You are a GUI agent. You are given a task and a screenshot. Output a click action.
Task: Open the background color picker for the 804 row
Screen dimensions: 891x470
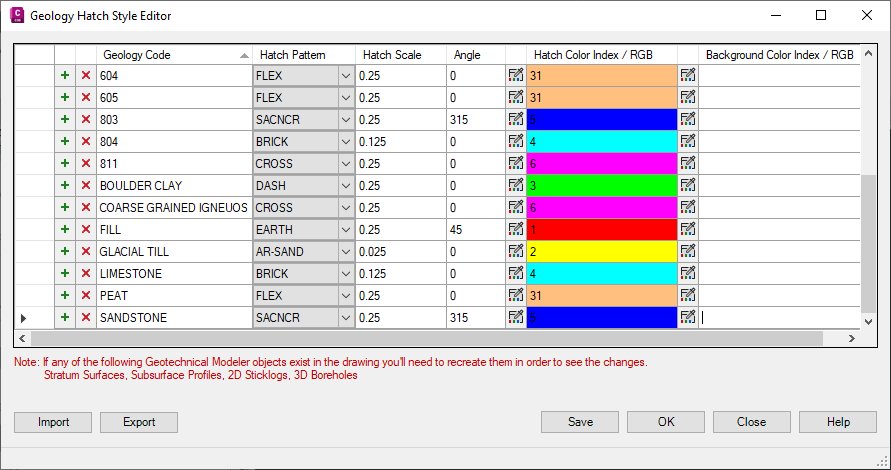pyautogui.click(x=688, y=142)
